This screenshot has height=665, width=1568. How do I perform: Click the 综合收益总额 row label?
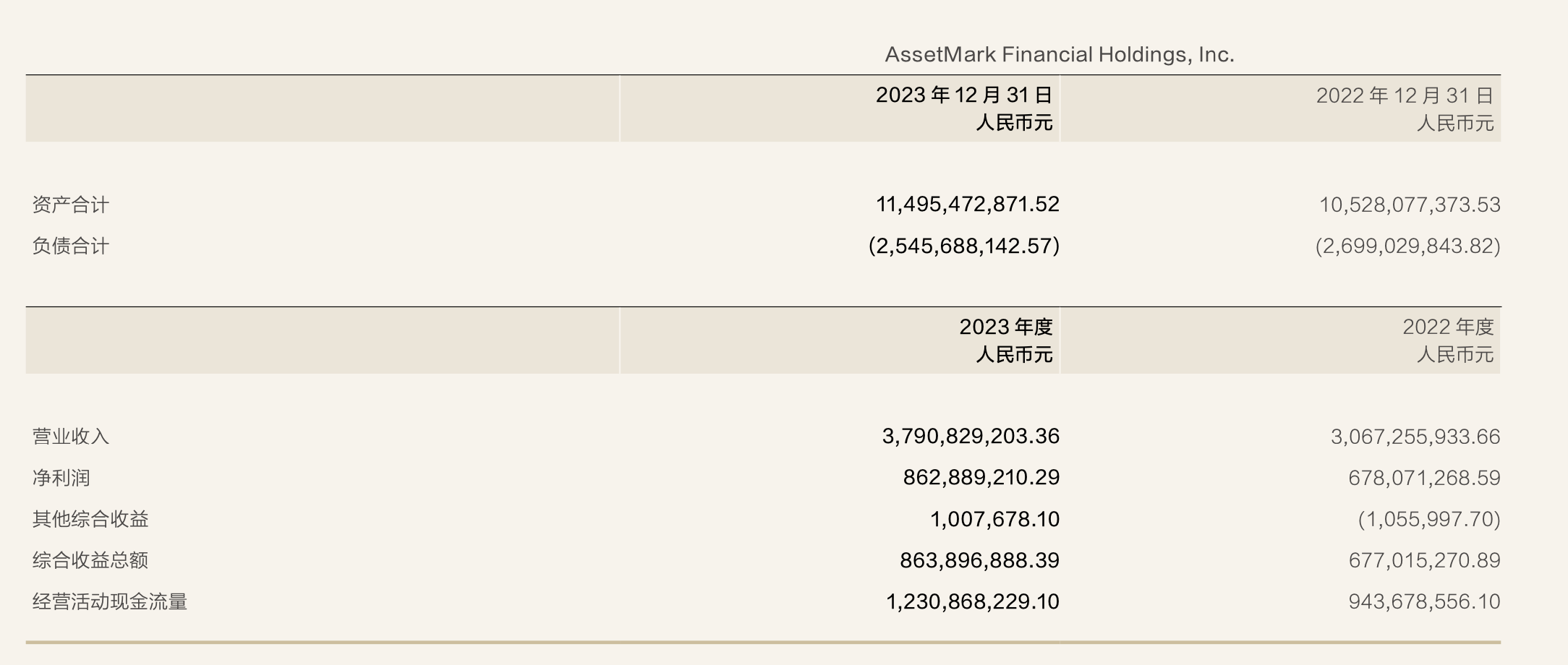point(90,560)
